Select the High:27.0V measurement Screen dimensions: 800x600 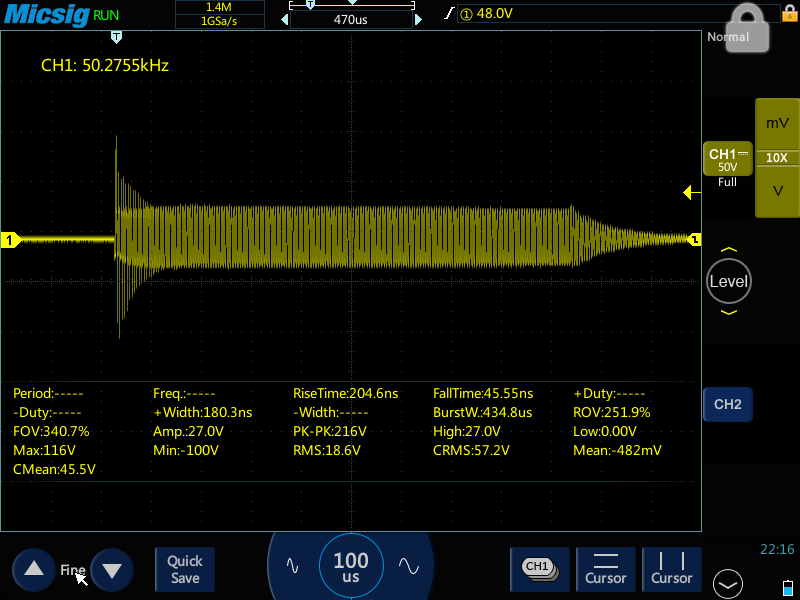click(x=467, y=432)
